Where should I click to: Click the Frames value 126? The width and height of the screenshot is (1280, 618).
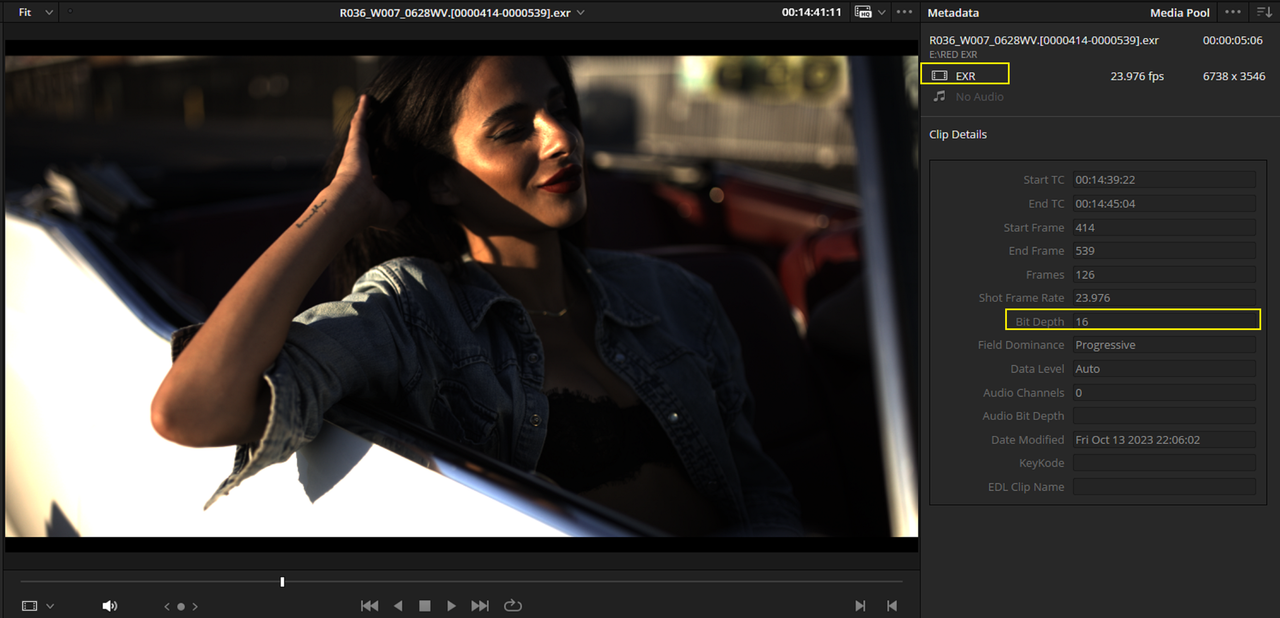coord(1164,275)
